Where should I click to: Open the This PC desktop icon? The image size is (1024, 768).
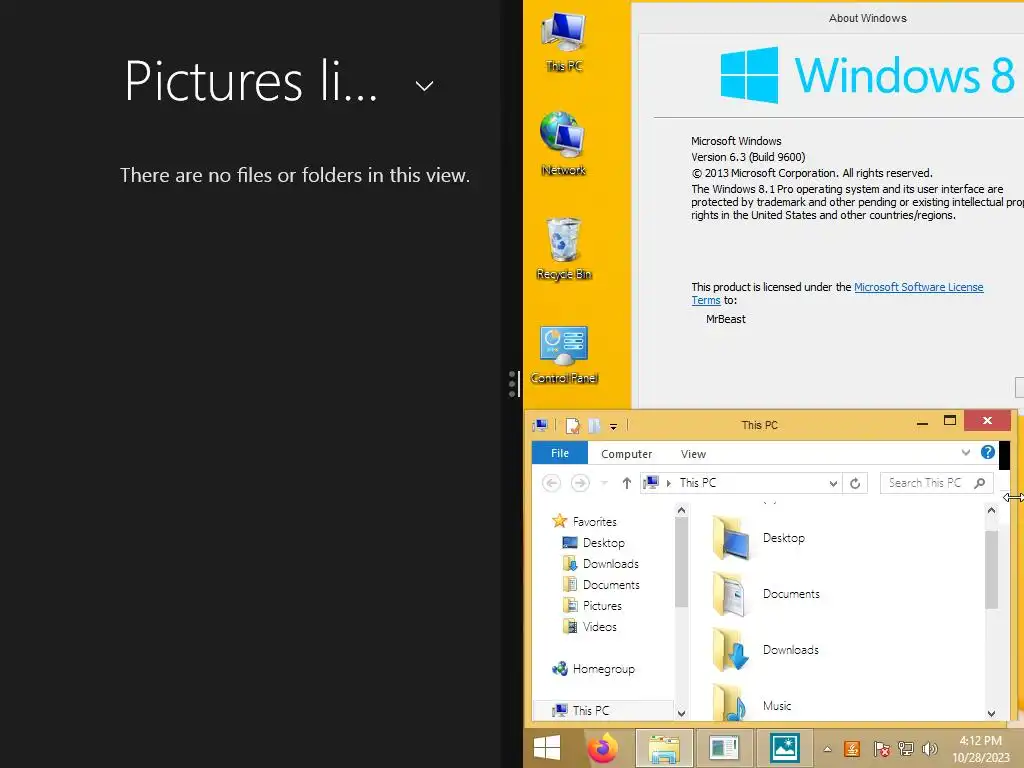(x=564, y=42)
